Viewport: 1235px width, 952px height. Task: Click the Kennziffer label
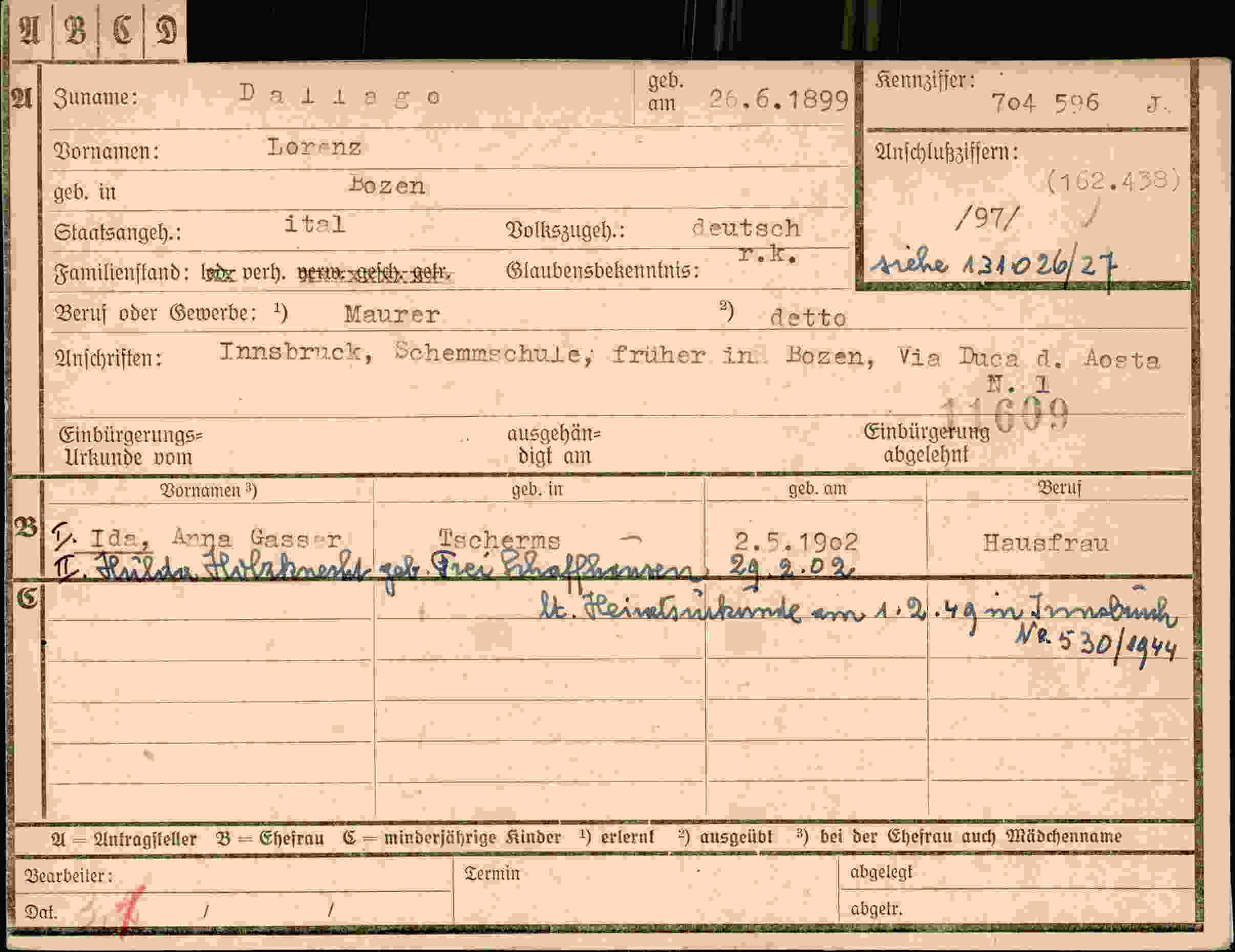click(925, 81)
